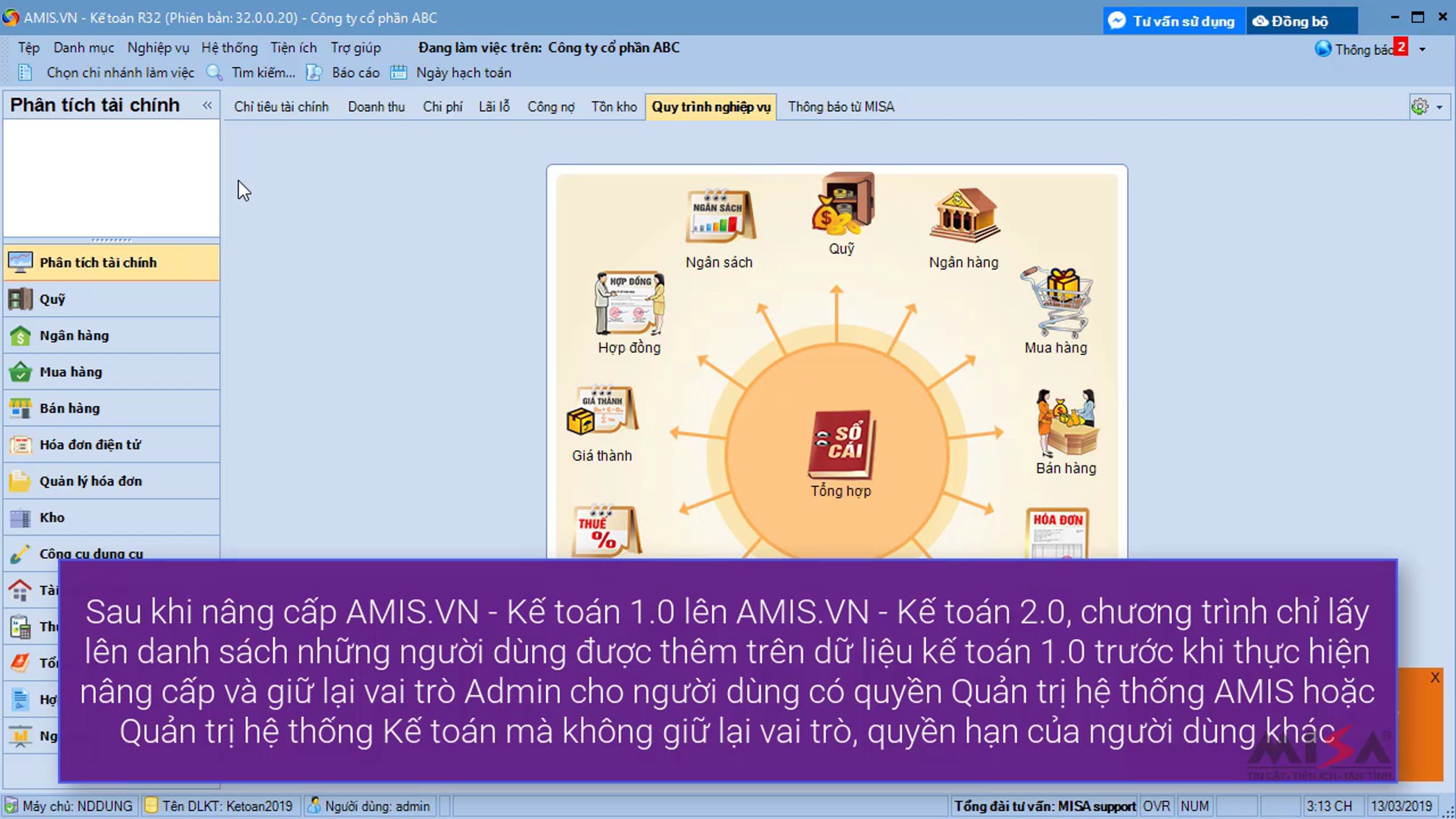1456x819 pixels.
Task: Switch to the Công nợ tab
Action: coord(551,107)
